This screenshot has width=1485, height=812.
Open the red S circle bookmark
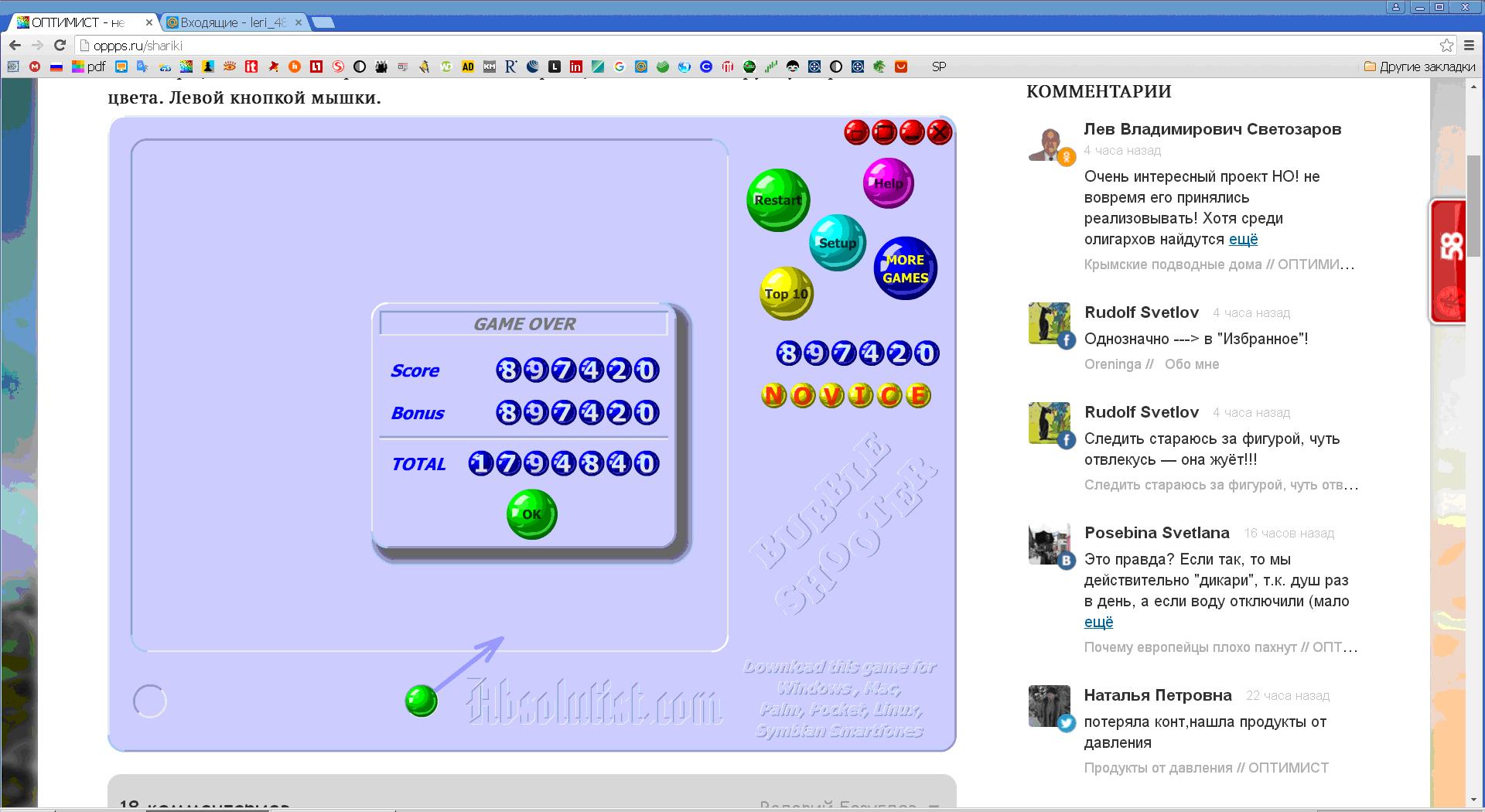pos(338,67)
